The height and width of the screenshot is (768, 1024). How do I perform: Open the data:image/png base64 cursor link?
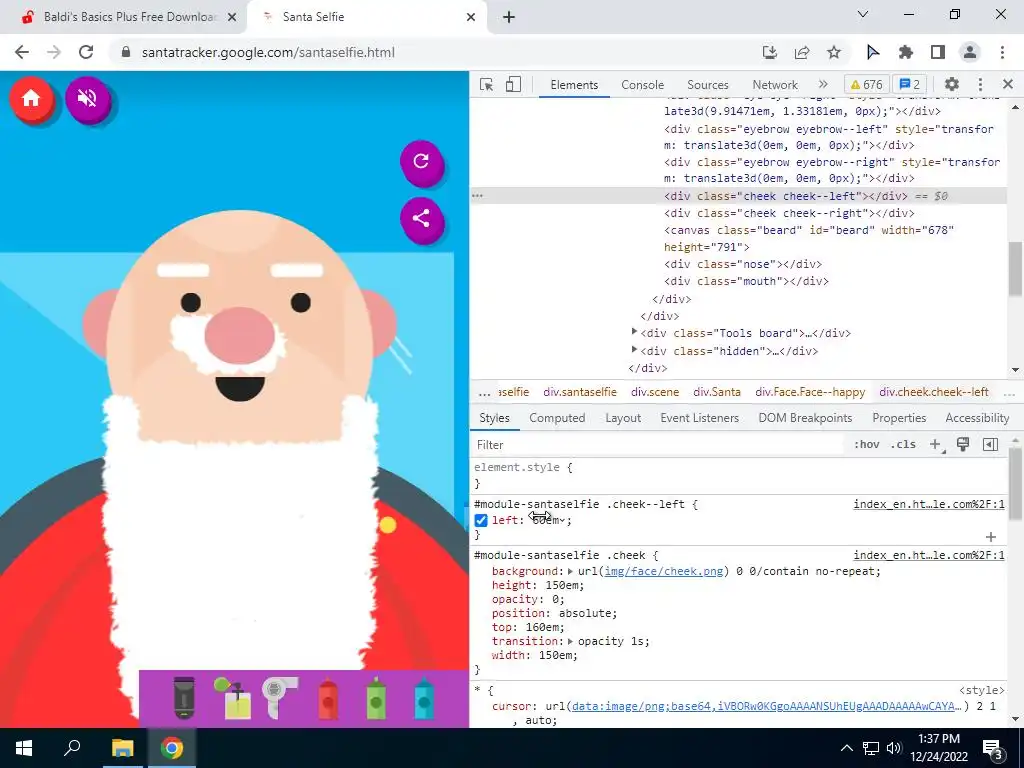click(769, 706)
